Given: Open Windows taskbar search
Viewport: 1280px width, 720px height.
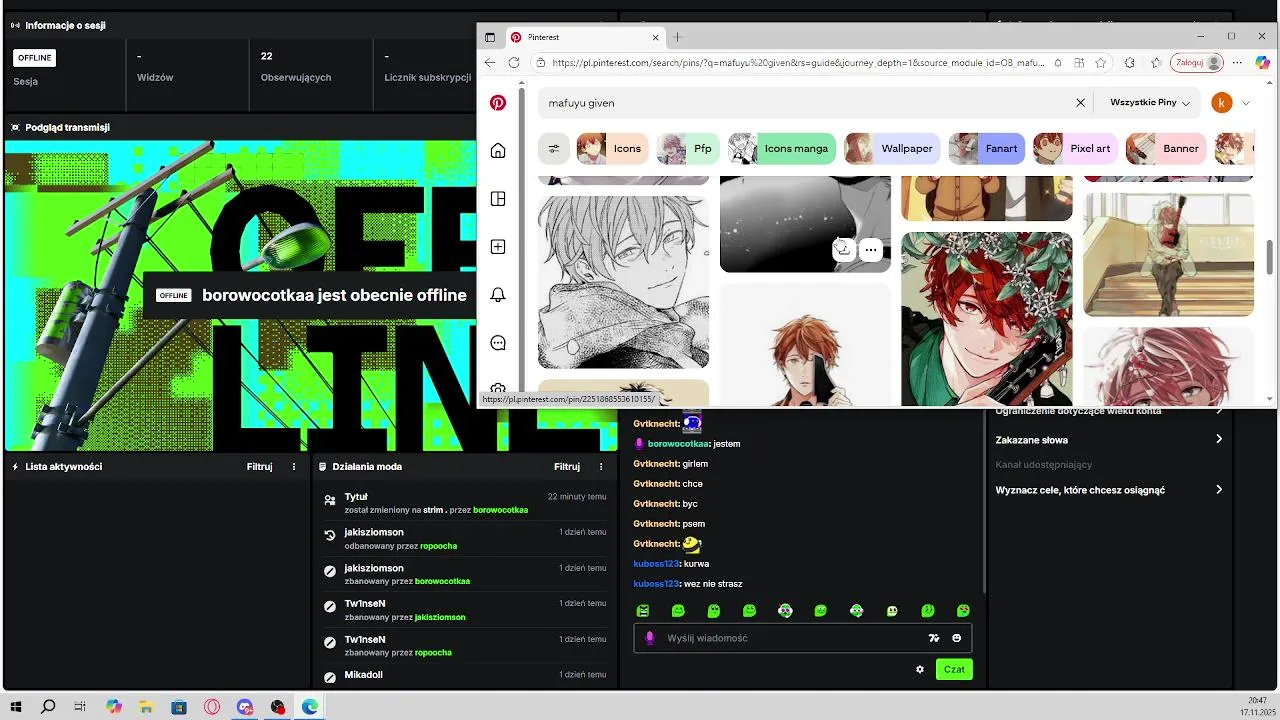Looking at the screenshot, I should pos(48,707).
